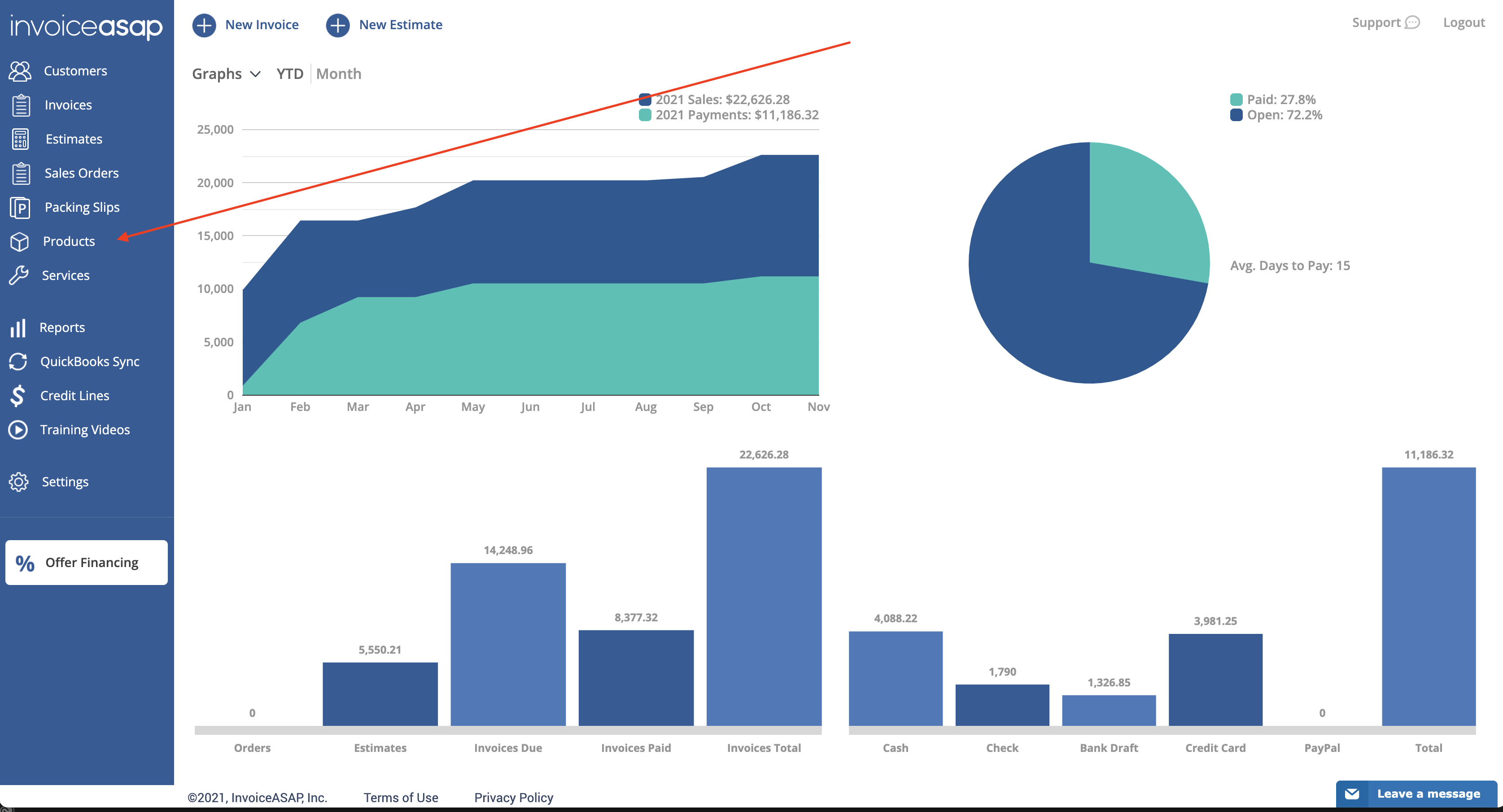Image resolution: width=1503 pixels, height=812 pixels.
Task: Click the 14,248.96 value label
Action: click(x=508, y=550)
